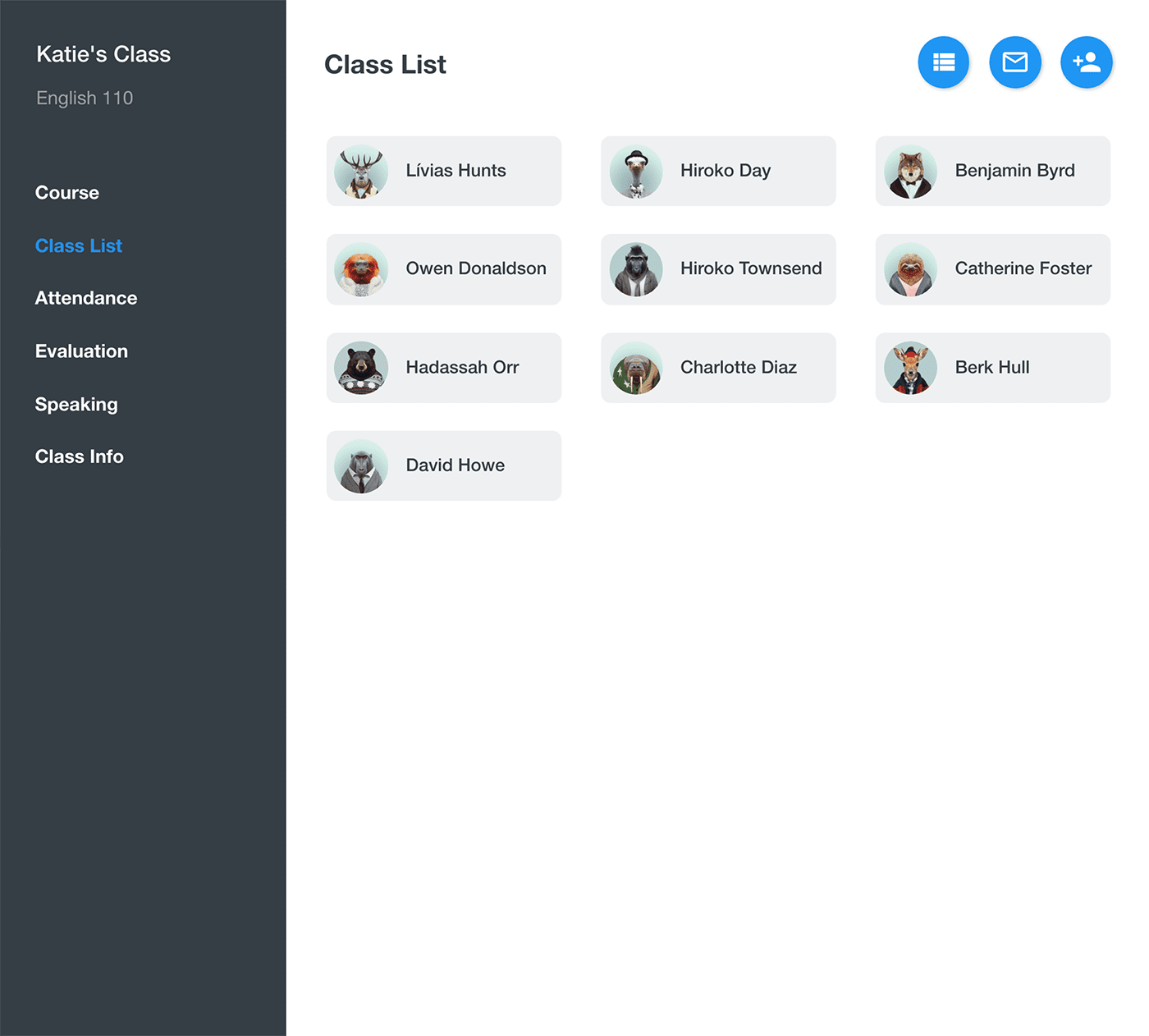Open David Howe's student card
The width and height of the screenshot is (1149, 1036).
(444, 465)
